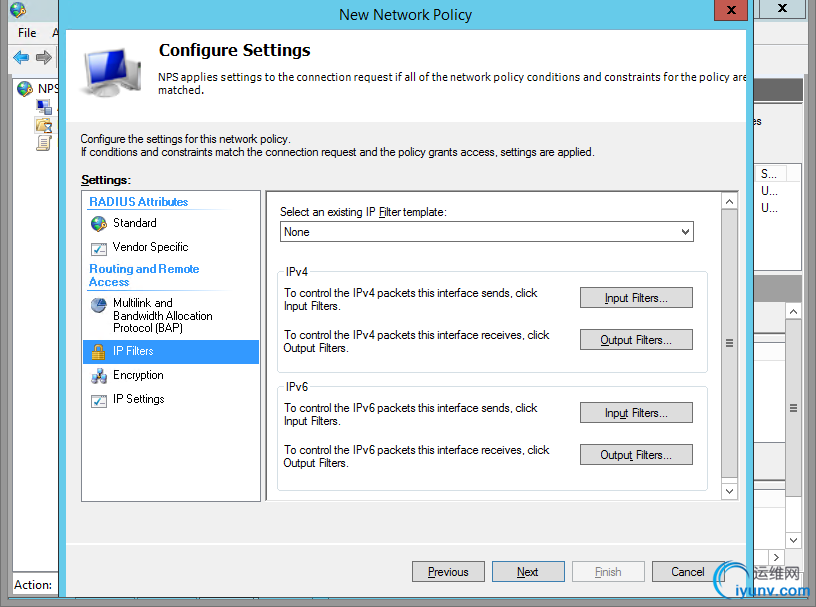This screenshot has height=607, width=816.
Task: Click IPv4 Output Filters button
Action: (x=636, y=340)
